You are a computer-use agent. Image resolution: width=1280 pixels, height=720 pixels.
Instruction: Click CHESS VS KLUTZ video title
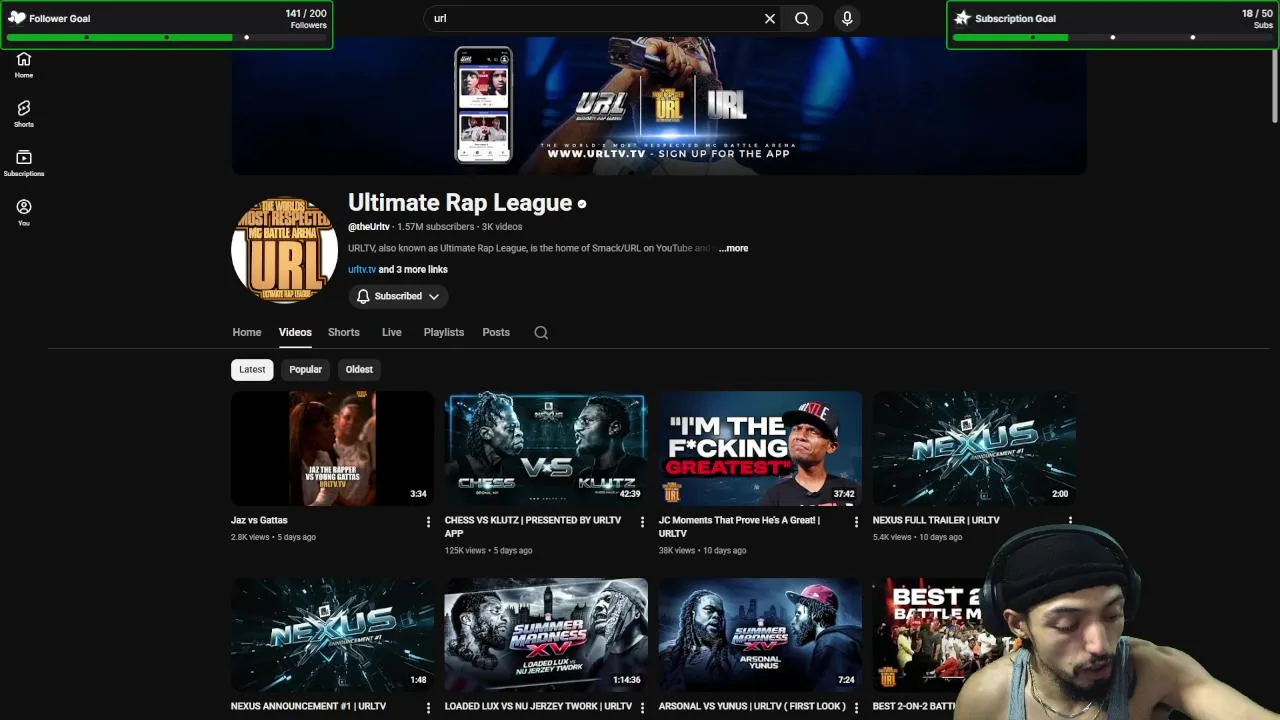(533, 527)
